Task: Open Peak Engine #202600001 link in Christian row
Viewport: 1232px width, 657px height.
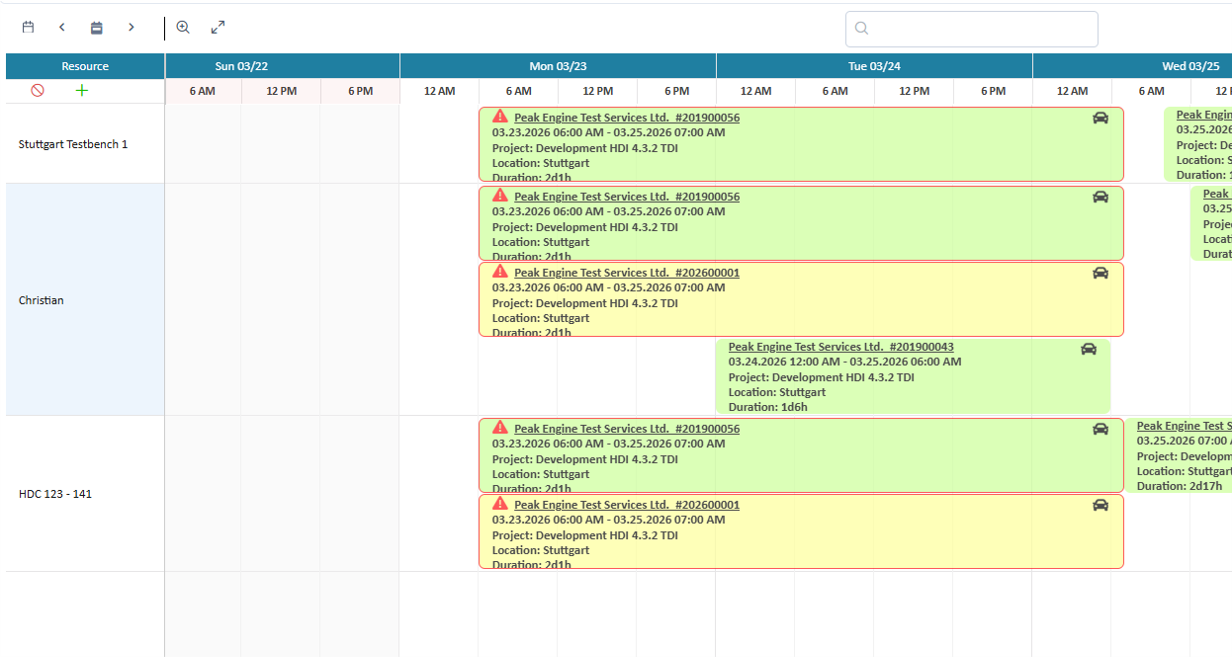Action: pyautogui.click(x=627, y=272)
